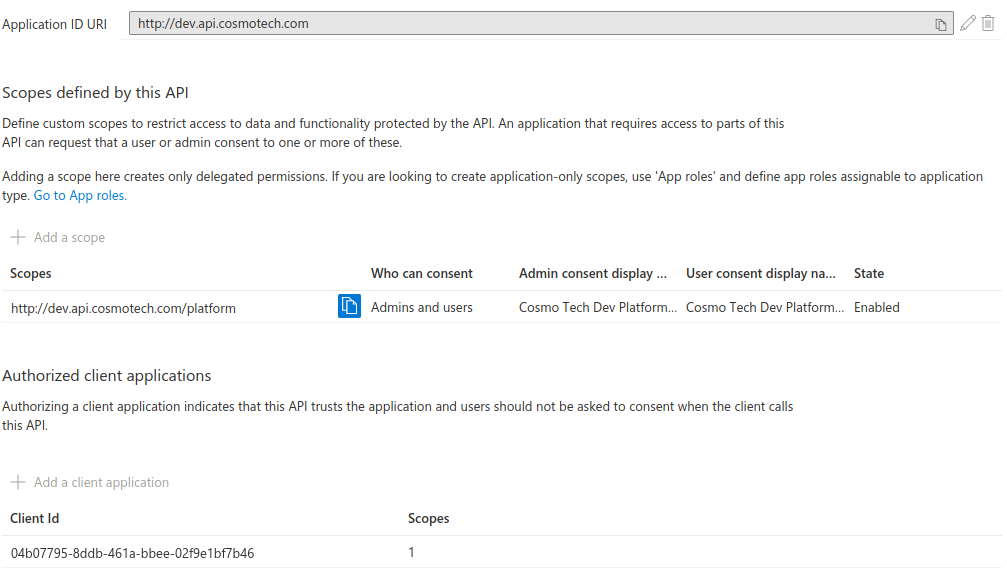Open client application 04b07795 details

pyautogui.click(x=130, y=552)
